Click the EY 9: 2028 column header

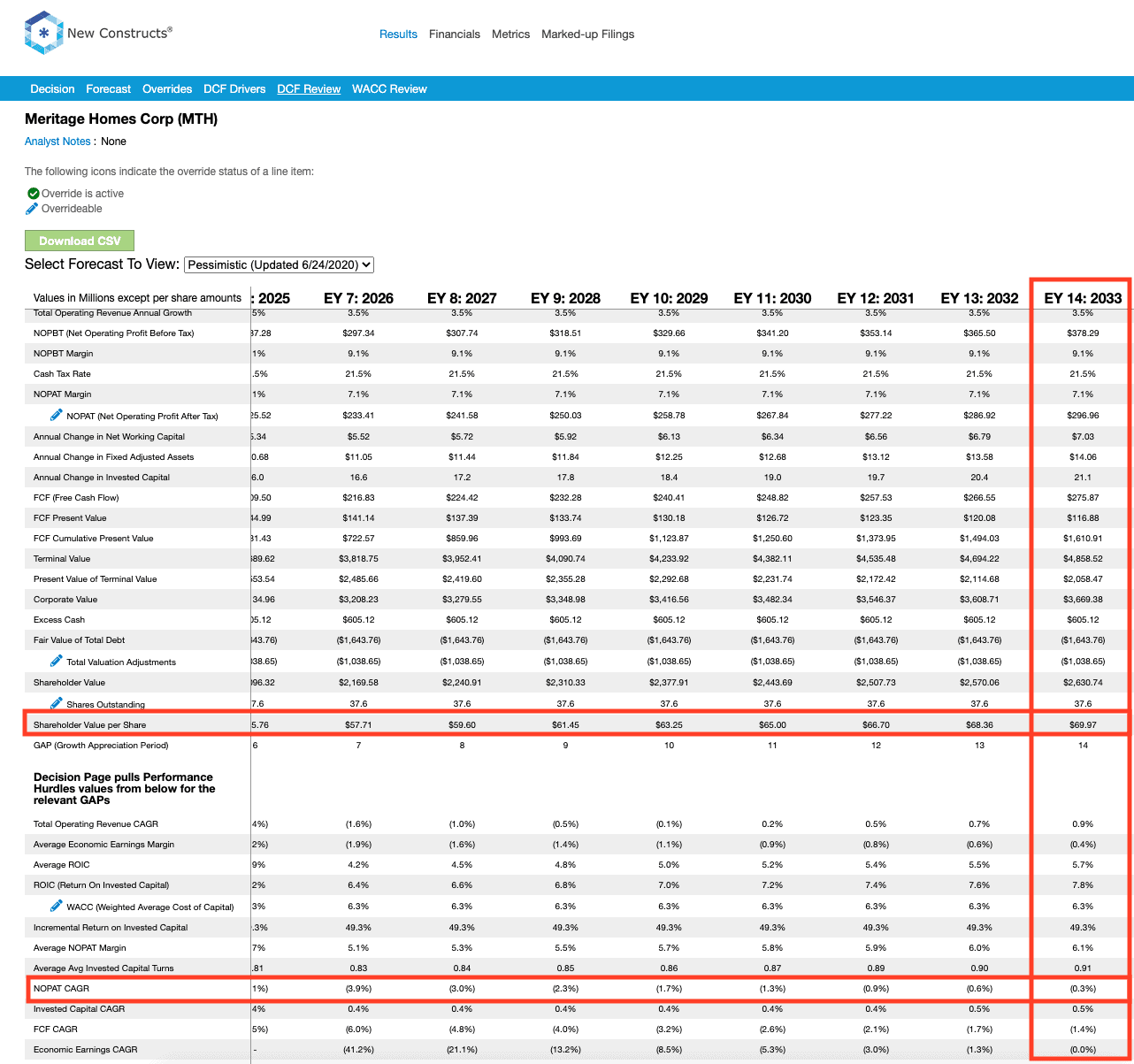565,298
